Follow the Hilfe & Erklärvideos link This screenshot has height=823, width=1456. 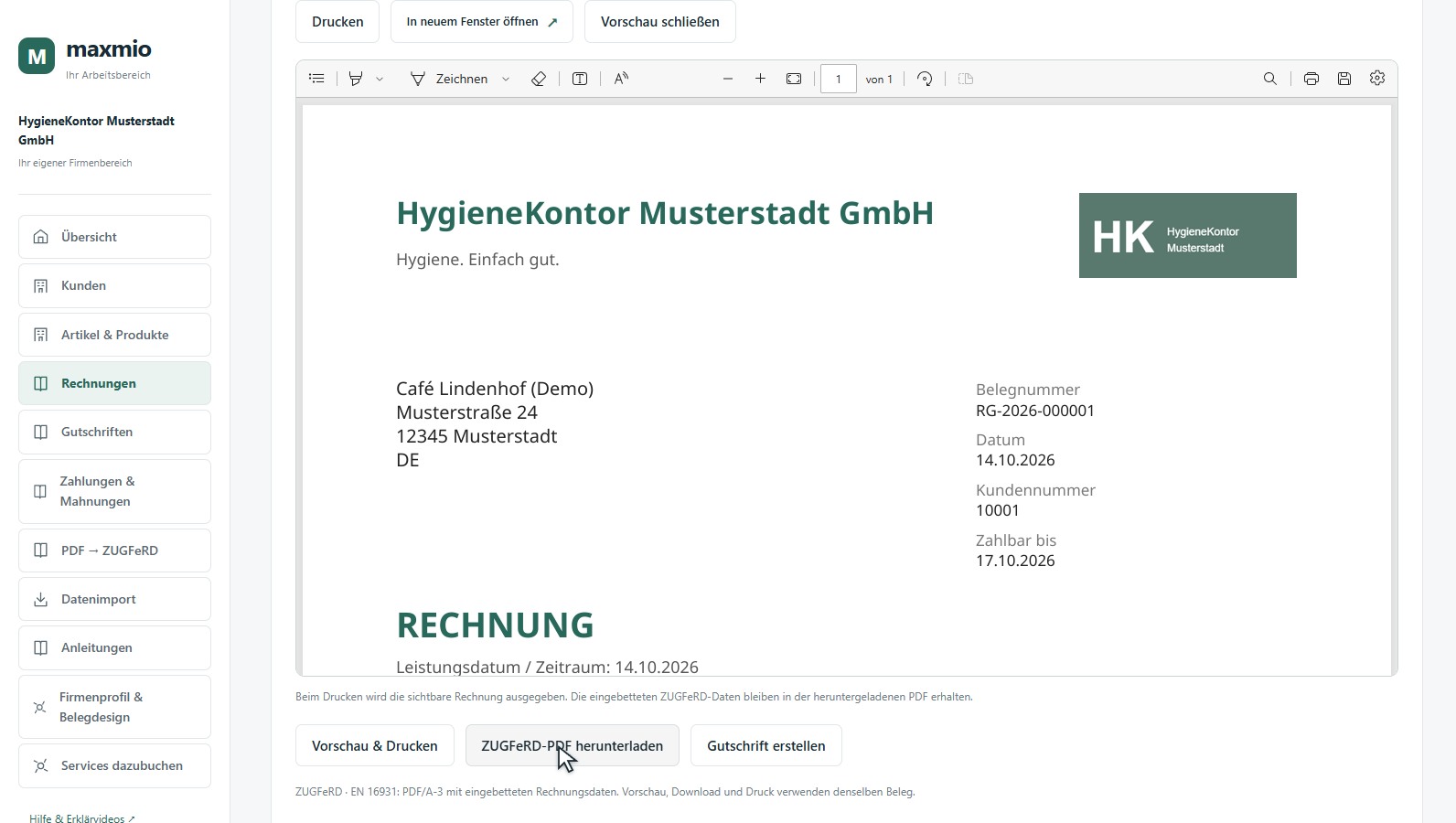[x=82, y=818]
